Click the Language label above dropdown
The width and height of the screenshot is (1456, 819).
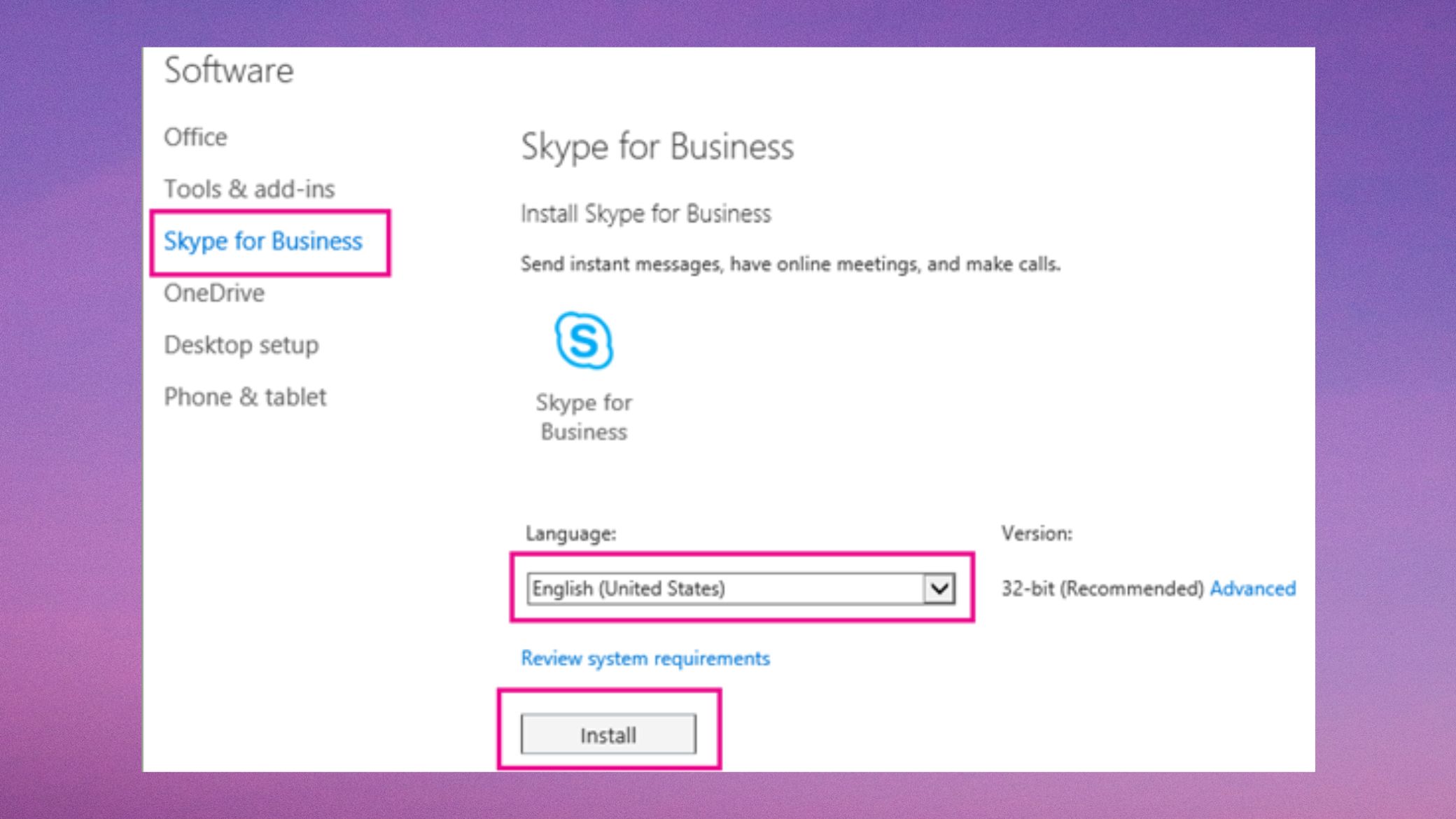(570, 534)
